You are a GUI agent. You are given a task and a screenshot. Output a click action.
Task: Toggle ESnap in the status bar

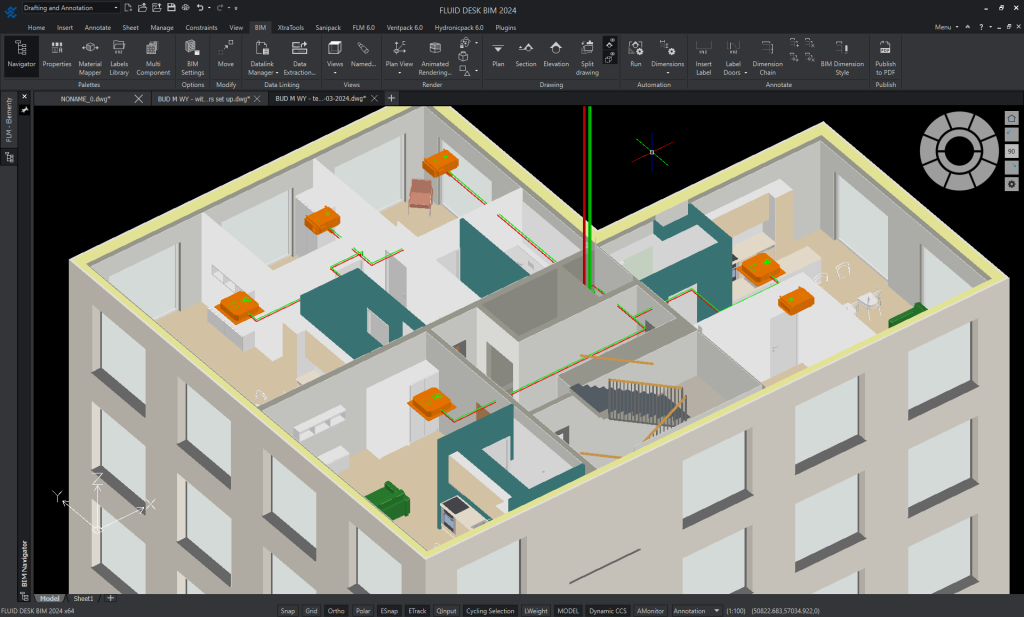[x=388, y=611]
